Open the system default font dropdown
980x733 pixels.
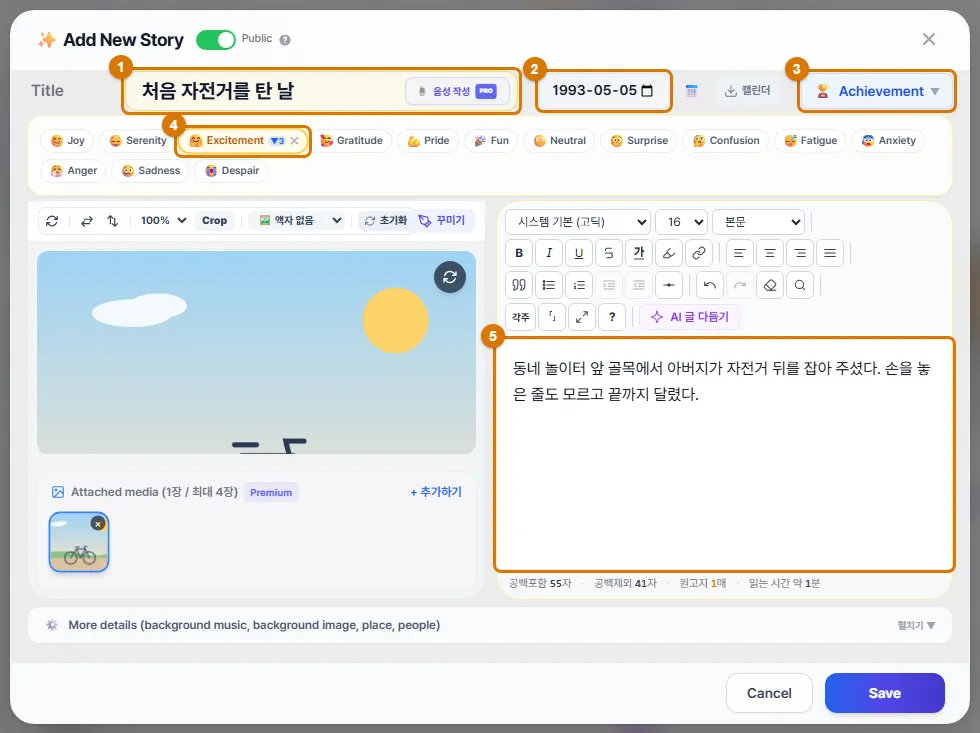tap(578, 222)
